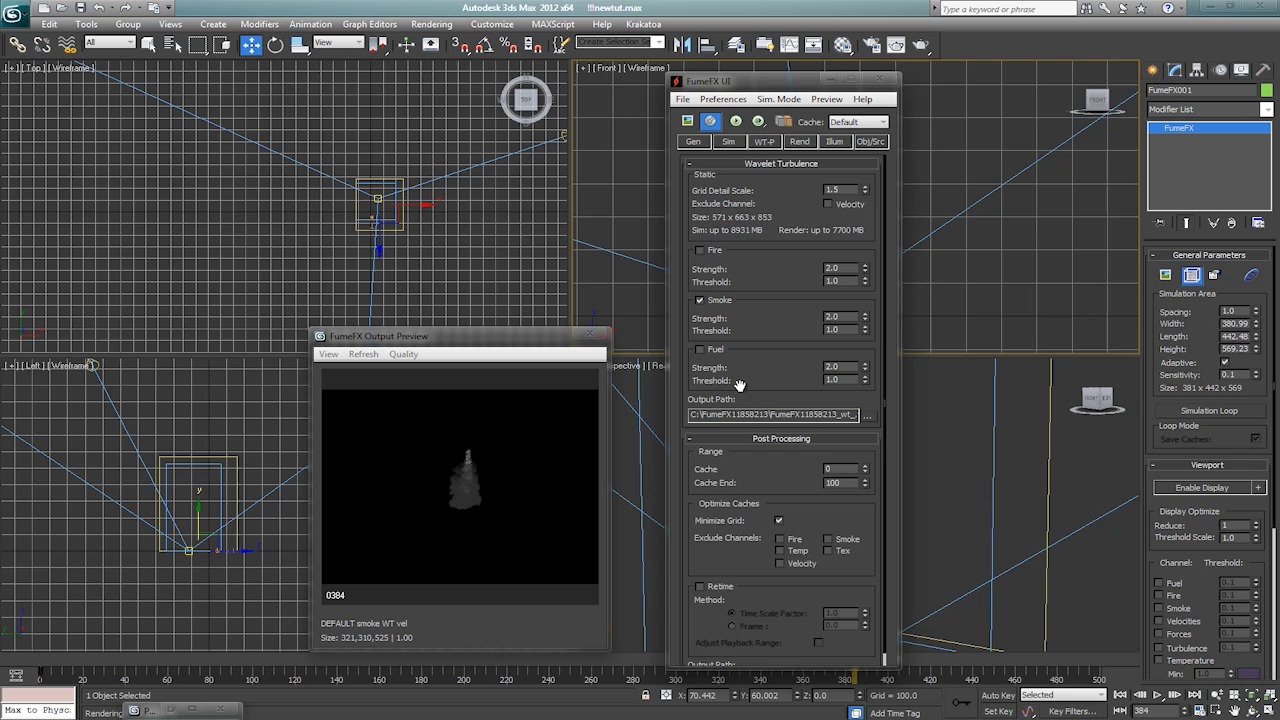Enable the Fire wavelet checkbox
This screenshot has height=720, width=1280.
pos(700,250)
